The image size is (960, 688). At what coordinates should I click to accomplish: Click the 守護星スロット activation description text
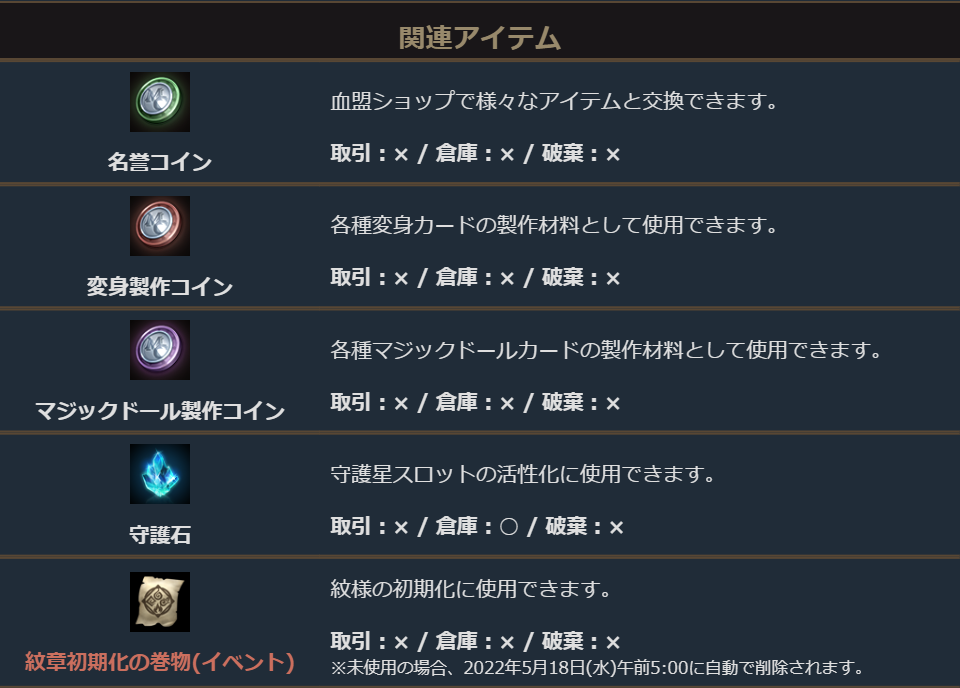coord(523,475)
